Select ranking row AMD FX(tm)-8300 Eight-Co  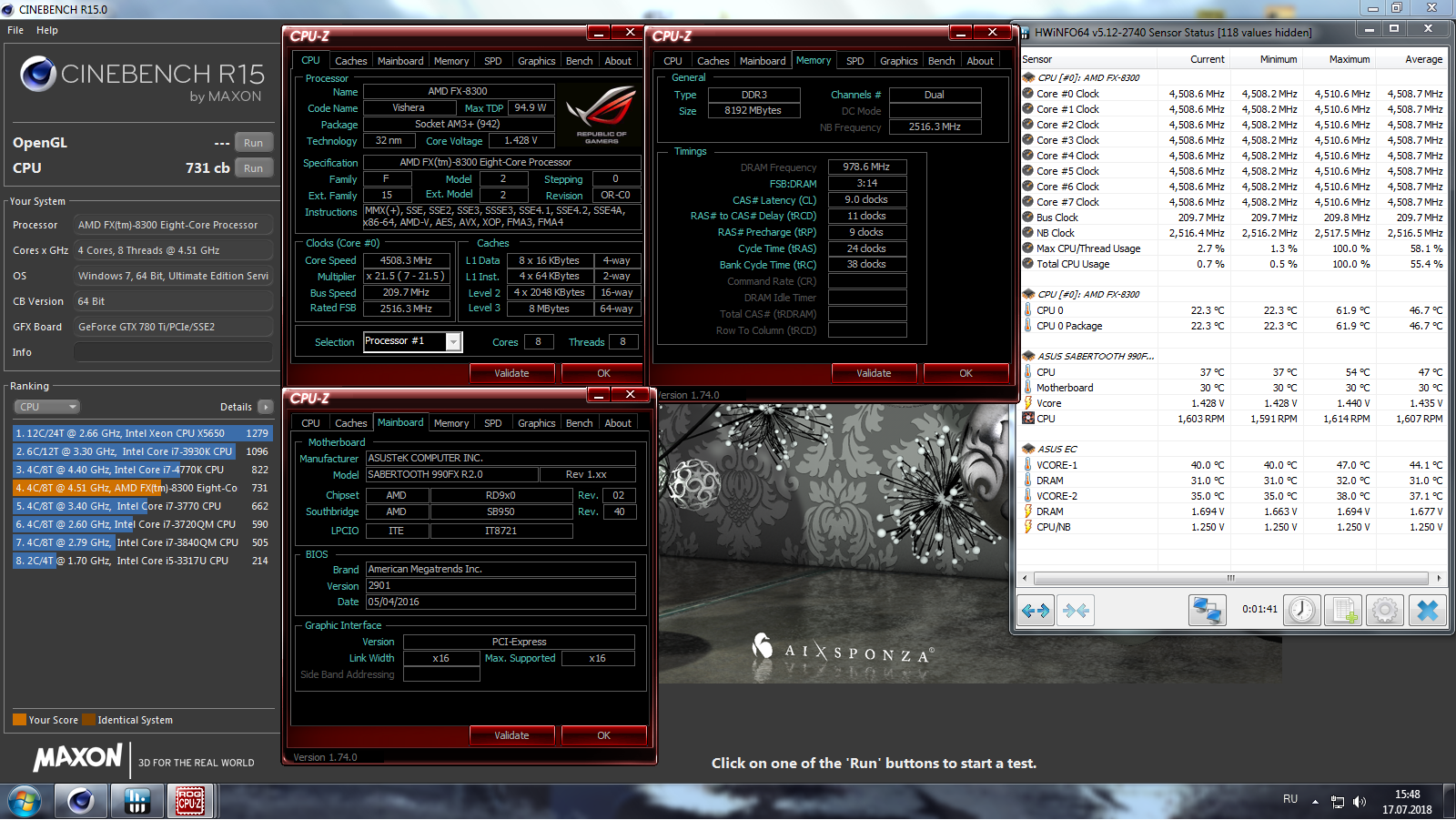[142, 488]
